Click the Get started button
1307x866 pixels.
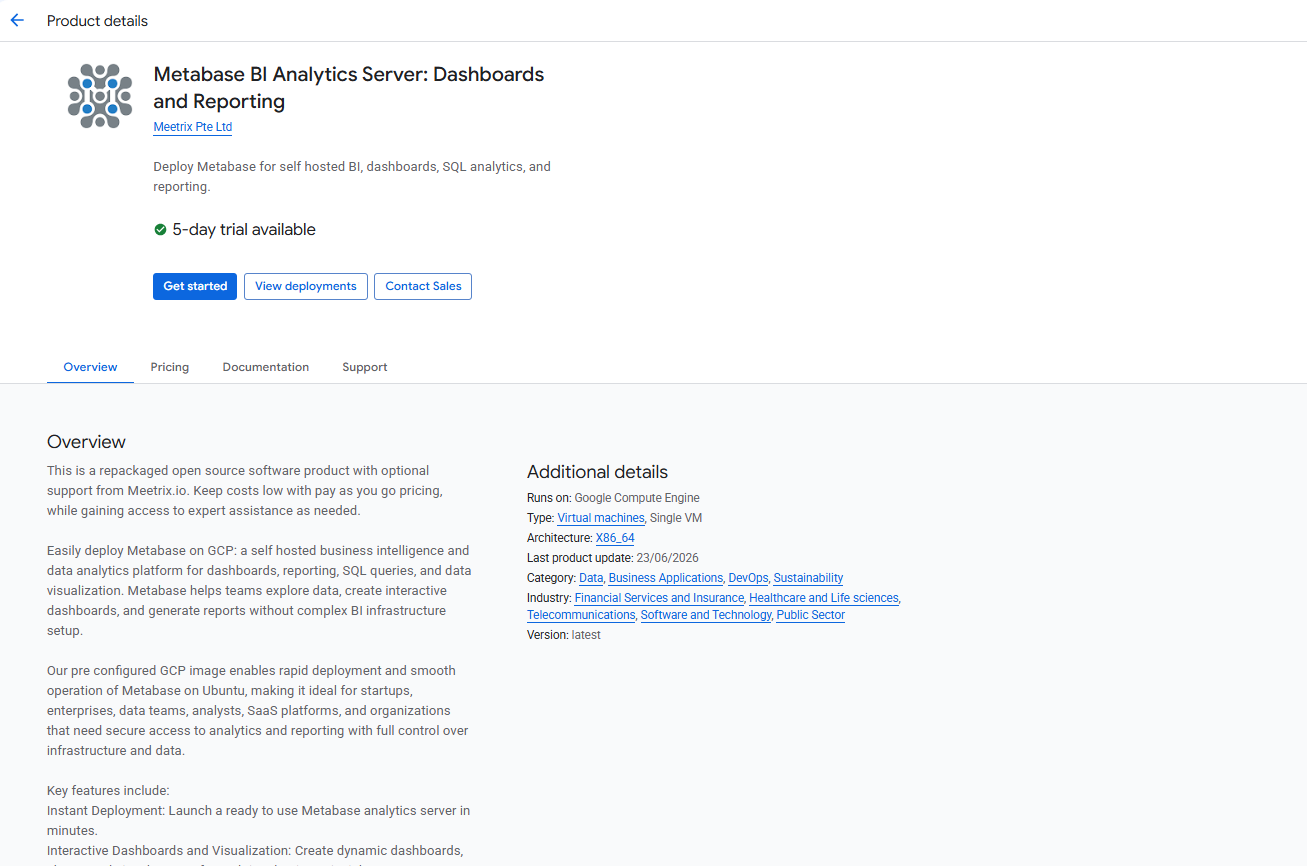(x=195, y=286)
